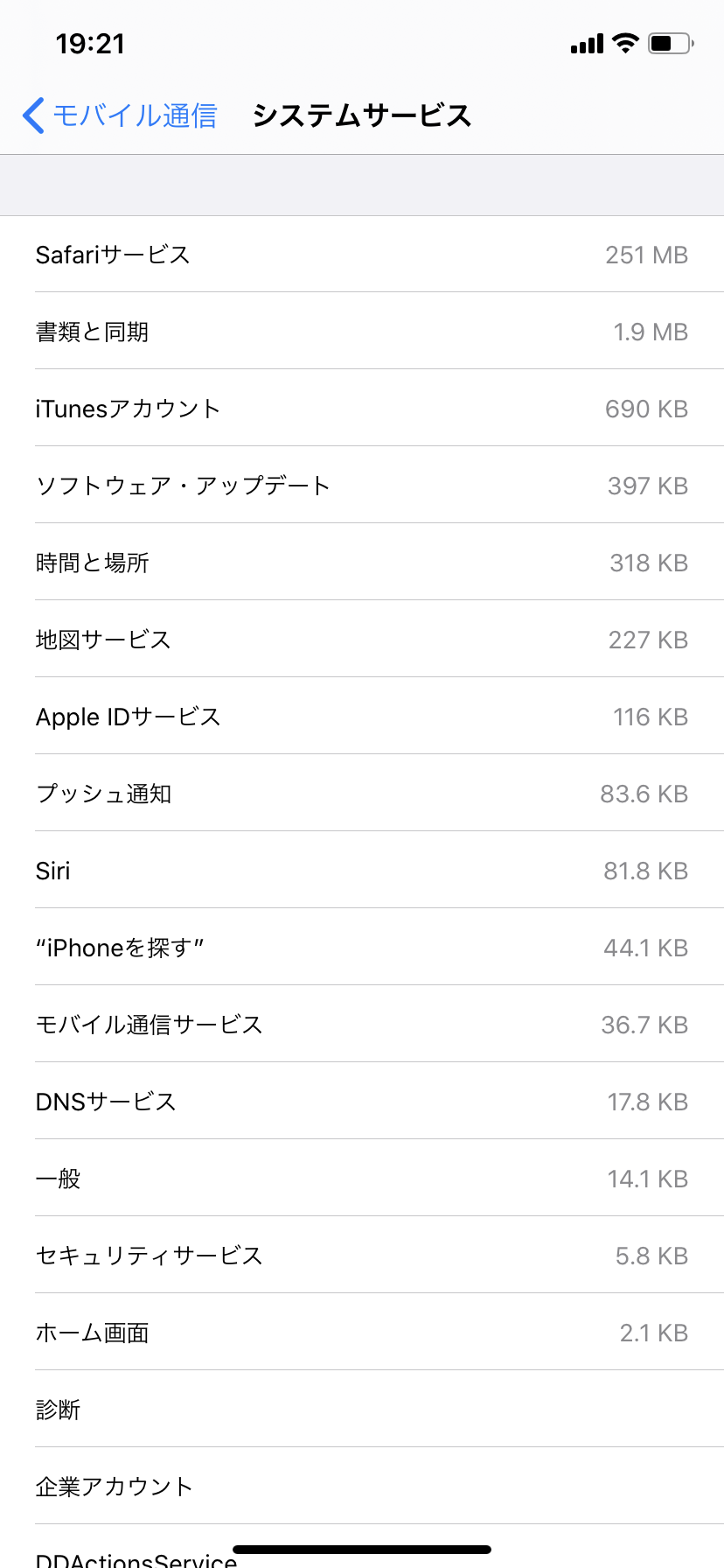The image size is (724, 1568).
Task: Tap the Wi-Fi status icon
Action: click(625, 43)
